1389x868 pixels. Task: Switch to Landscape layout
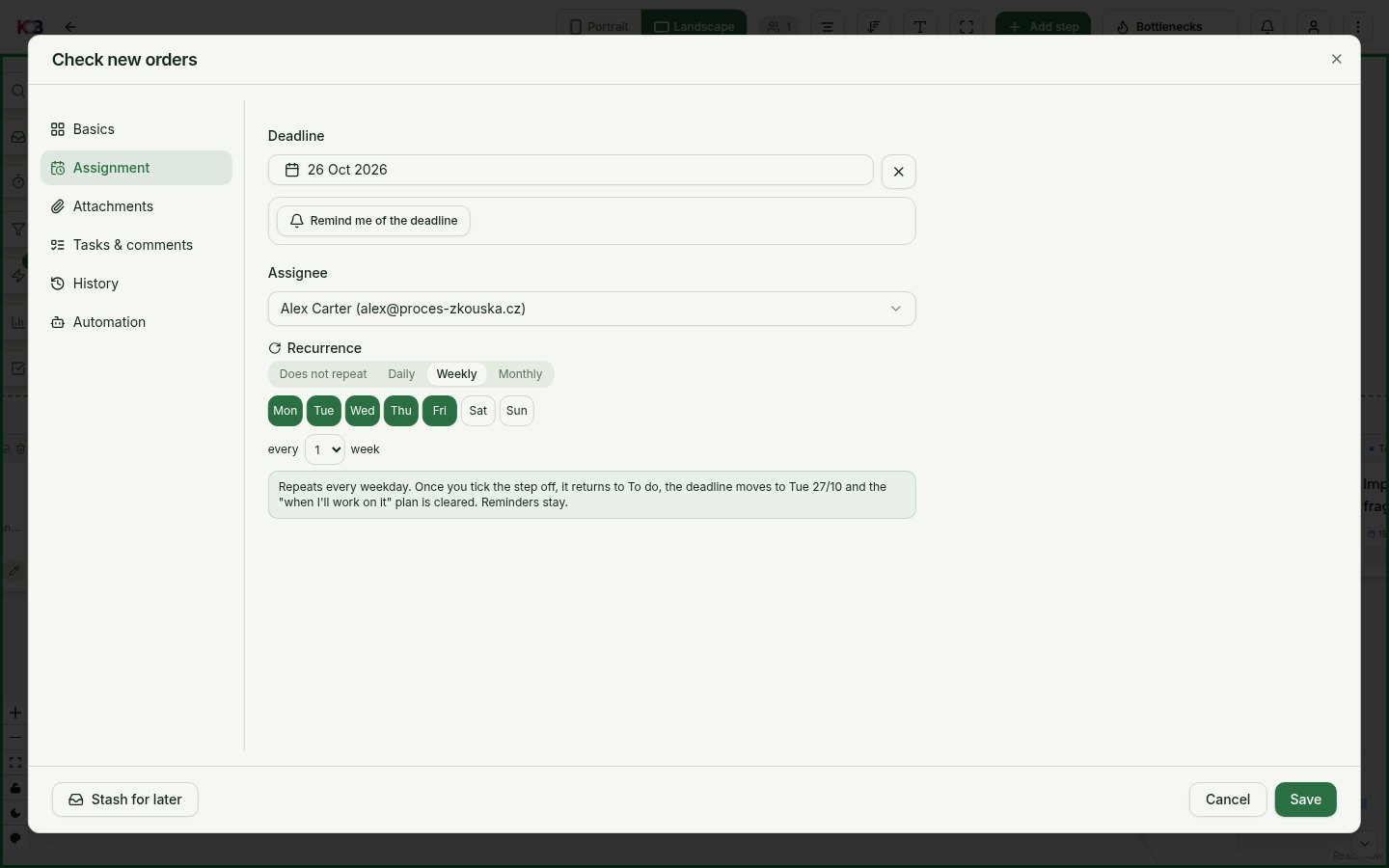[694, 26]
